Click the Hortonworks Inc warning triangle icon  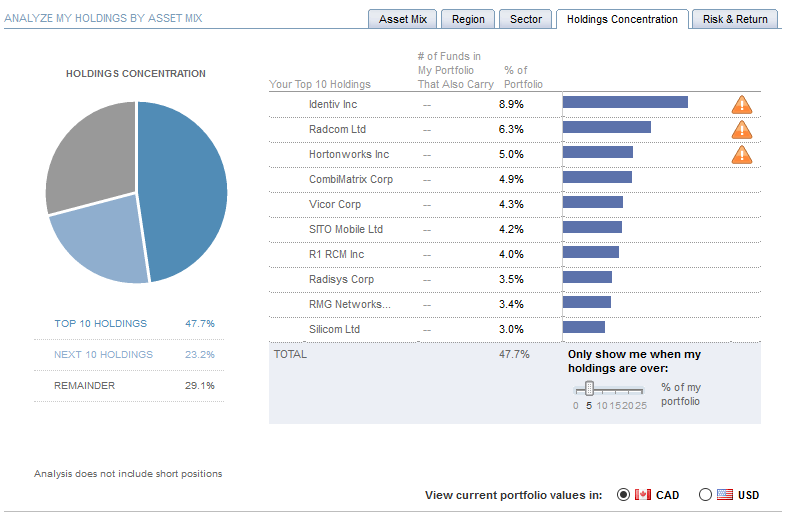pyautogui.click(x=741, y=154)
